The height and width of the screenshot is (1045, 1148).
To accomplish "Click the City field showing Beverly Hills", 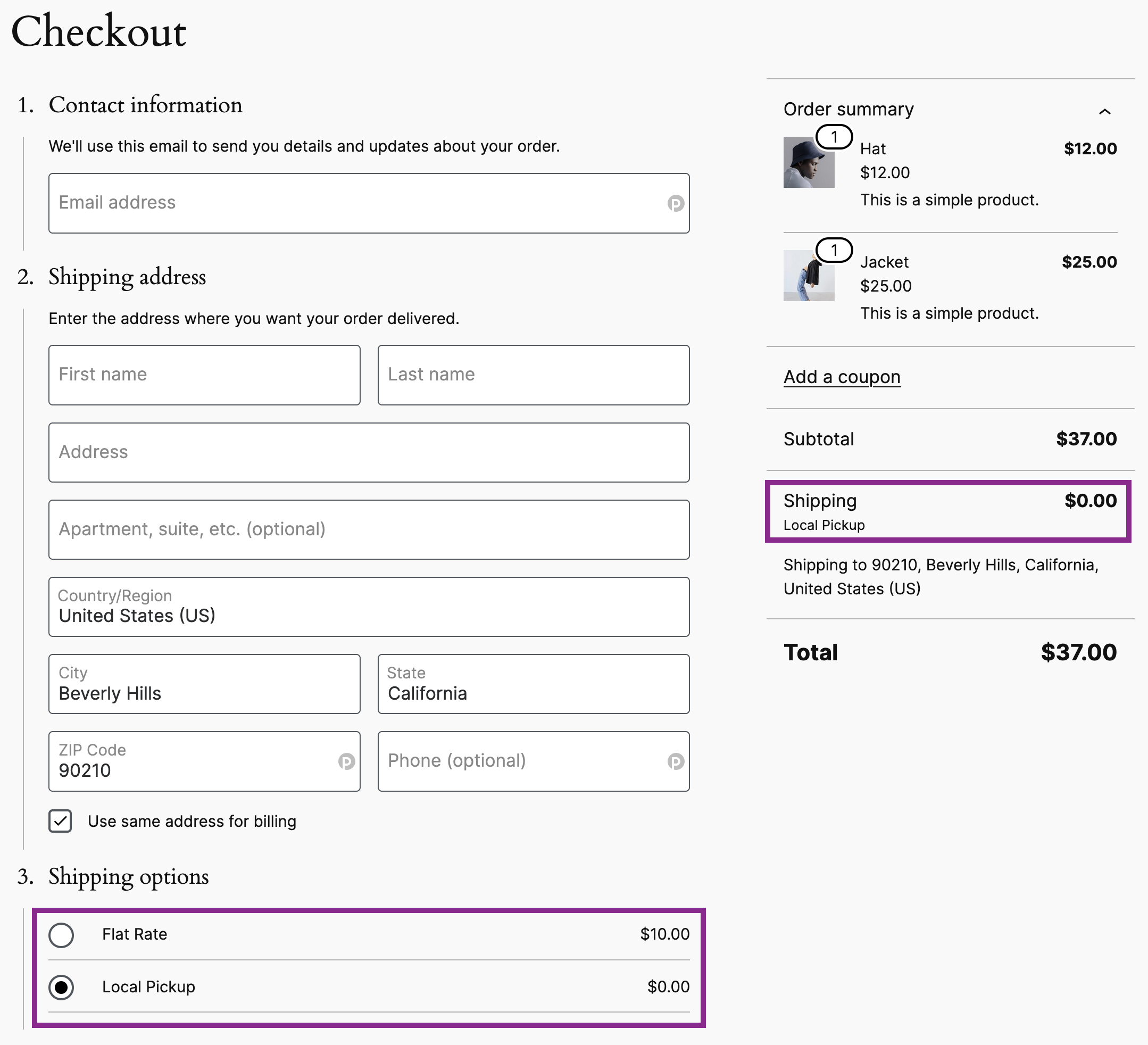I will point(204,684).
